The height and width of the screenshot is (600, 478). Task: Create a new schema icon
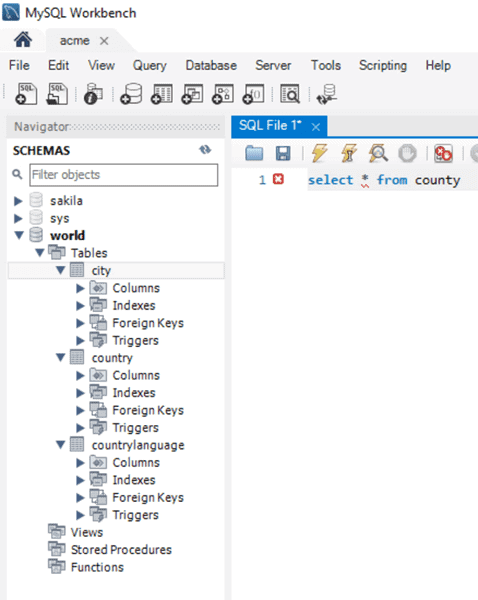click(131, 94)
